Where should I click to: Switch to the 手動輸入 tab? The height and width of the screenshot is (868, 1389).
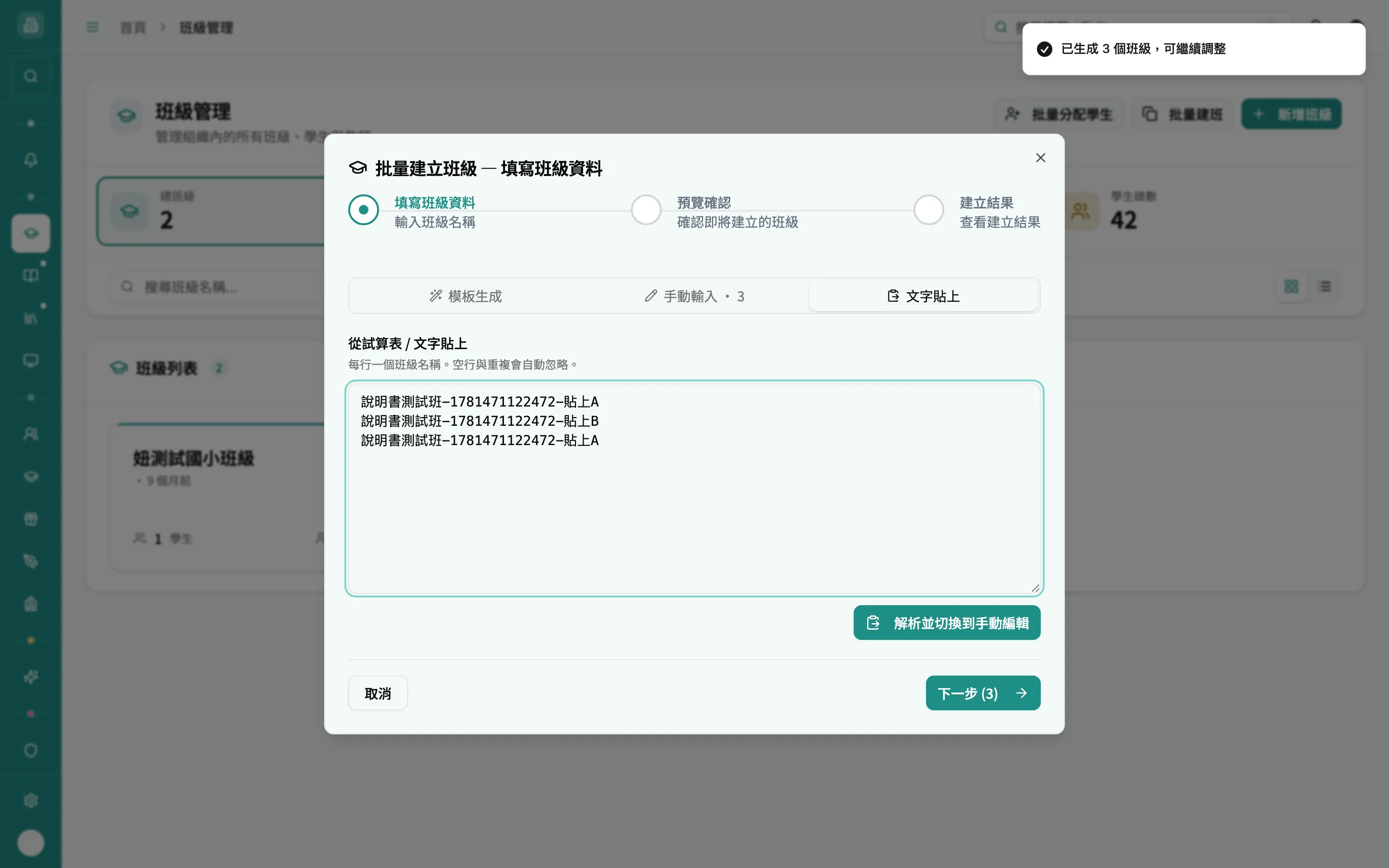pyautogui.click(x=694, y=296)
